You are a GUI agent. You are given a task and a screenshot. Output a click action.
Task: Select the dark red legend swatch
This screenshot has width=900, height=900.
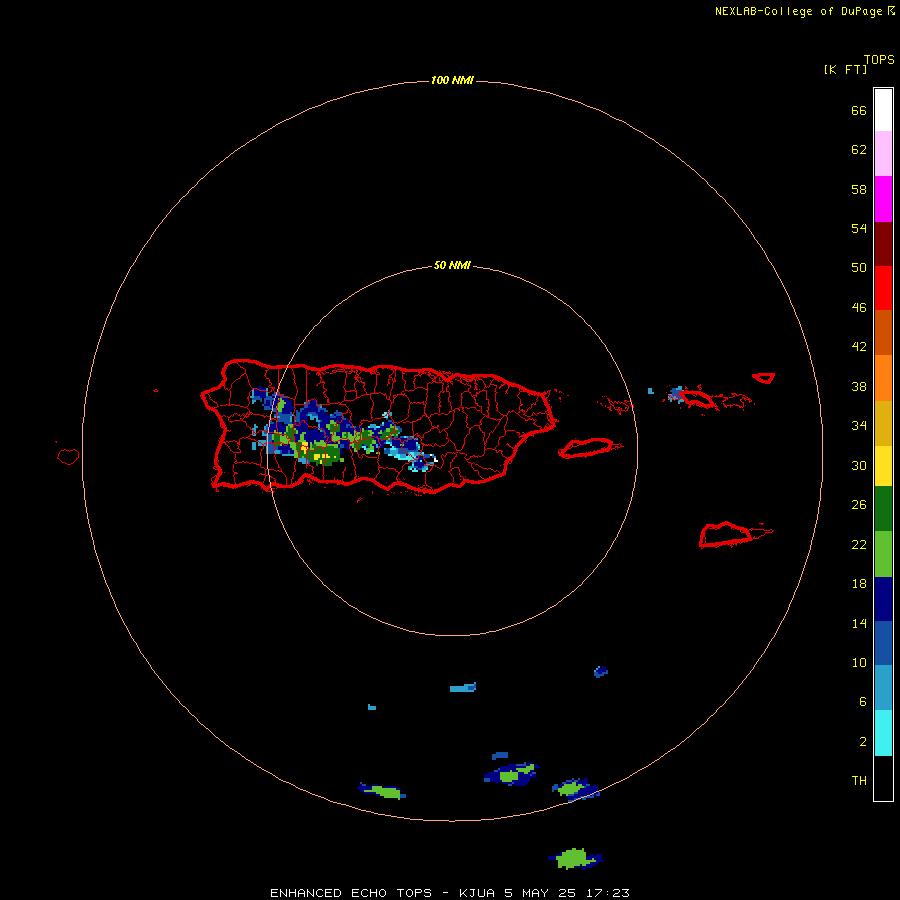(883, 244)
